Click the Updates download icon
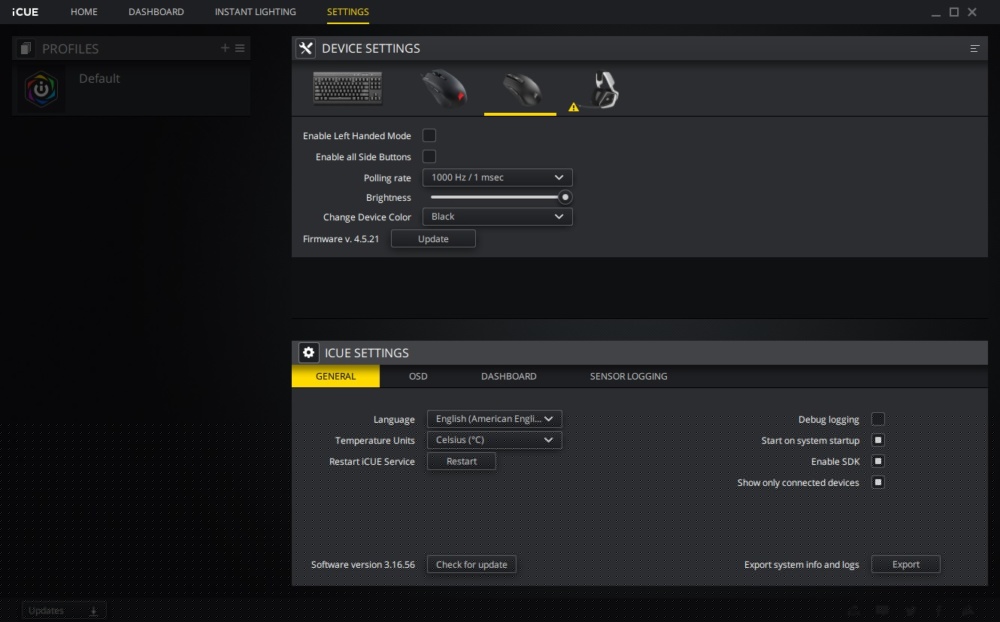 [x=93, y=611]
